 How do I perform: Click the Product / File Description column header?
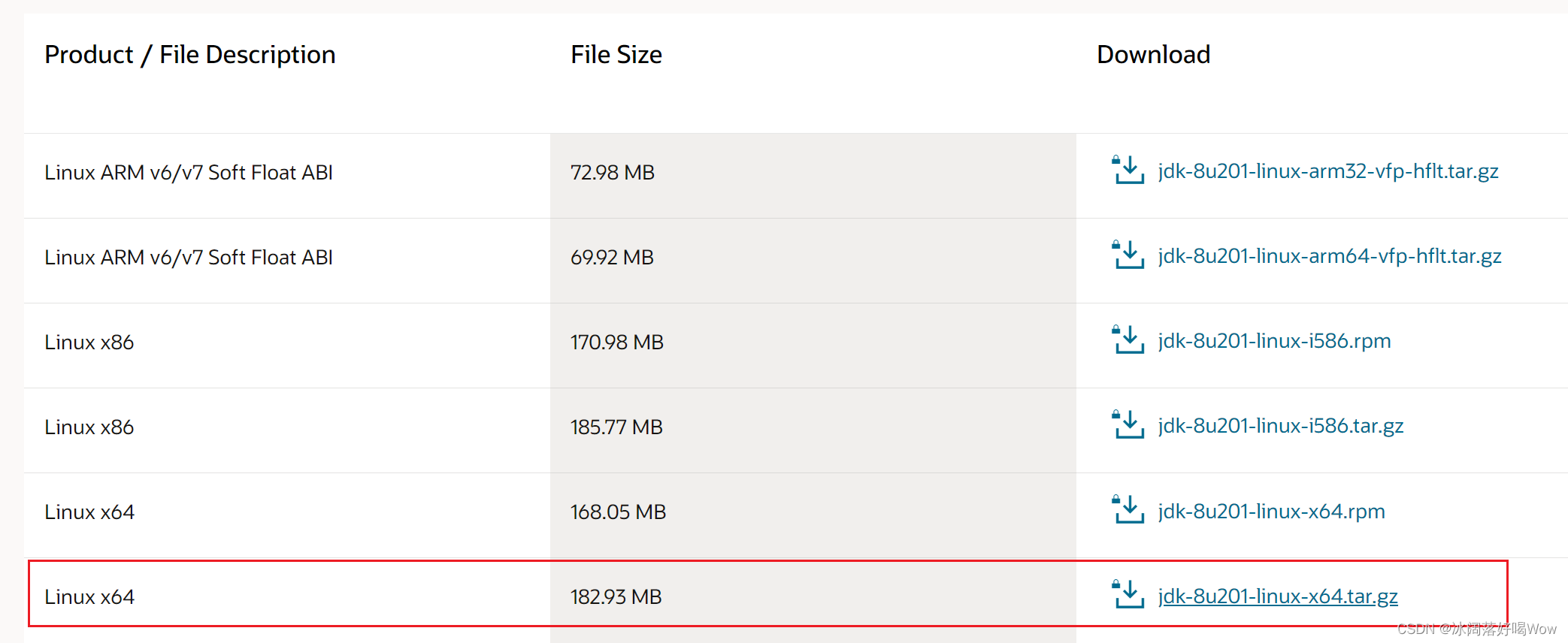point(189,54)
